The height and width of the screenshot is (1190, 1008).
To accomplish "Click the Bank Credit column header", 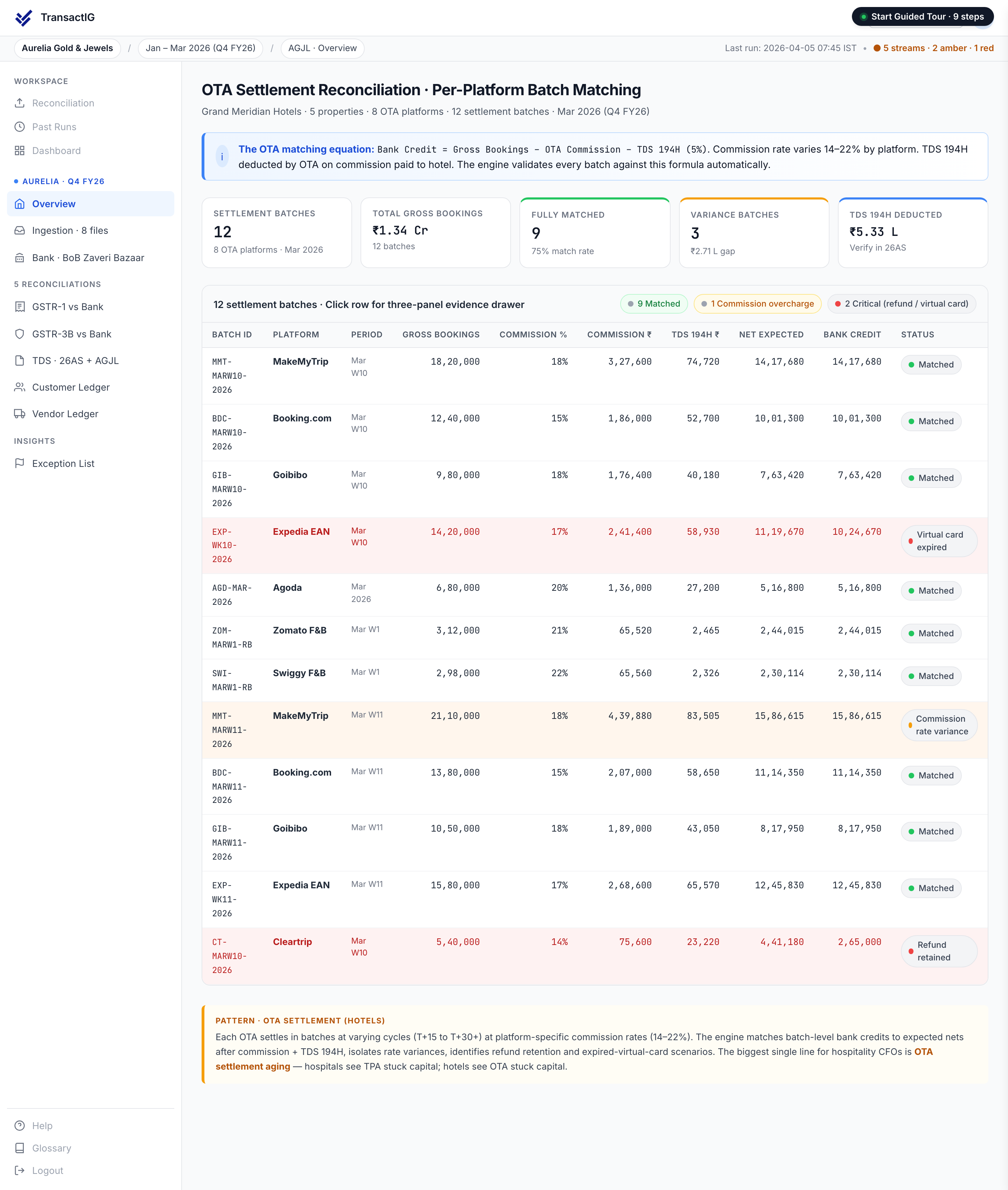I will coord(852,335).
